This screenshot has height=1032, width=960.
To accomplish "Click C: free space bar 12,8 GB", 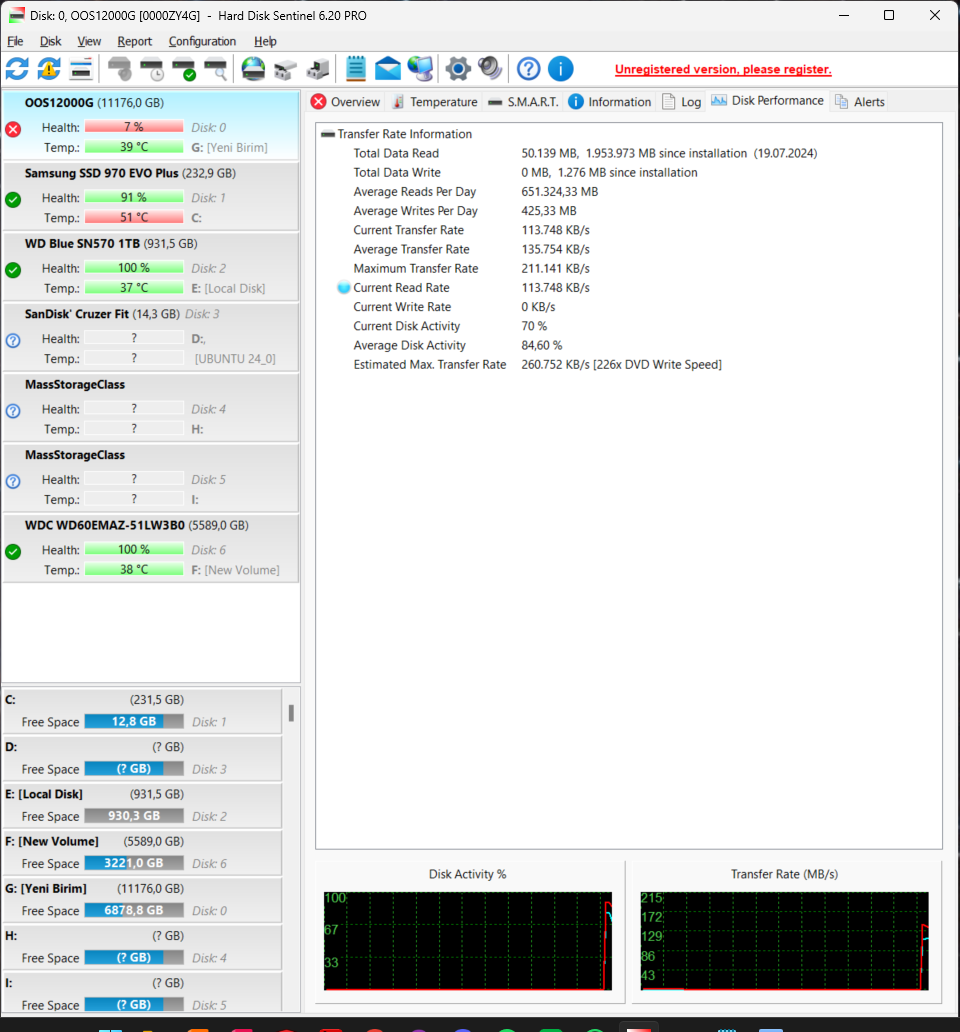I will 134,721.
